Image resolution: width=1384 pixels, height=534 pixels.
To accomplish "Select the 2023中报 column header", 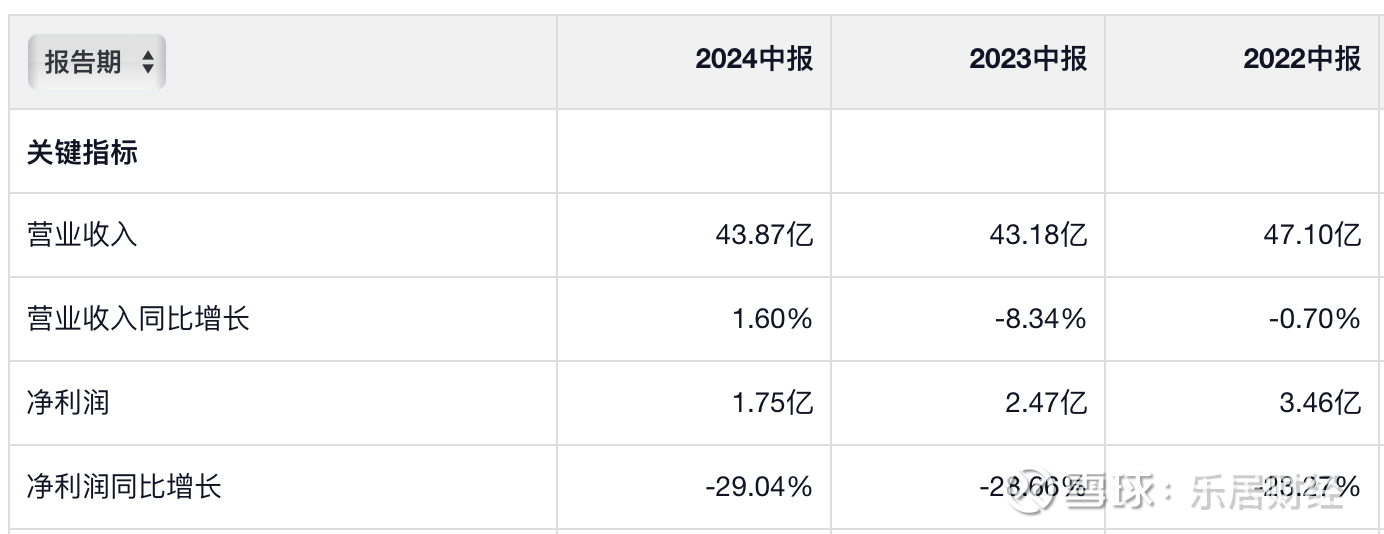I will pos(1028,59).
